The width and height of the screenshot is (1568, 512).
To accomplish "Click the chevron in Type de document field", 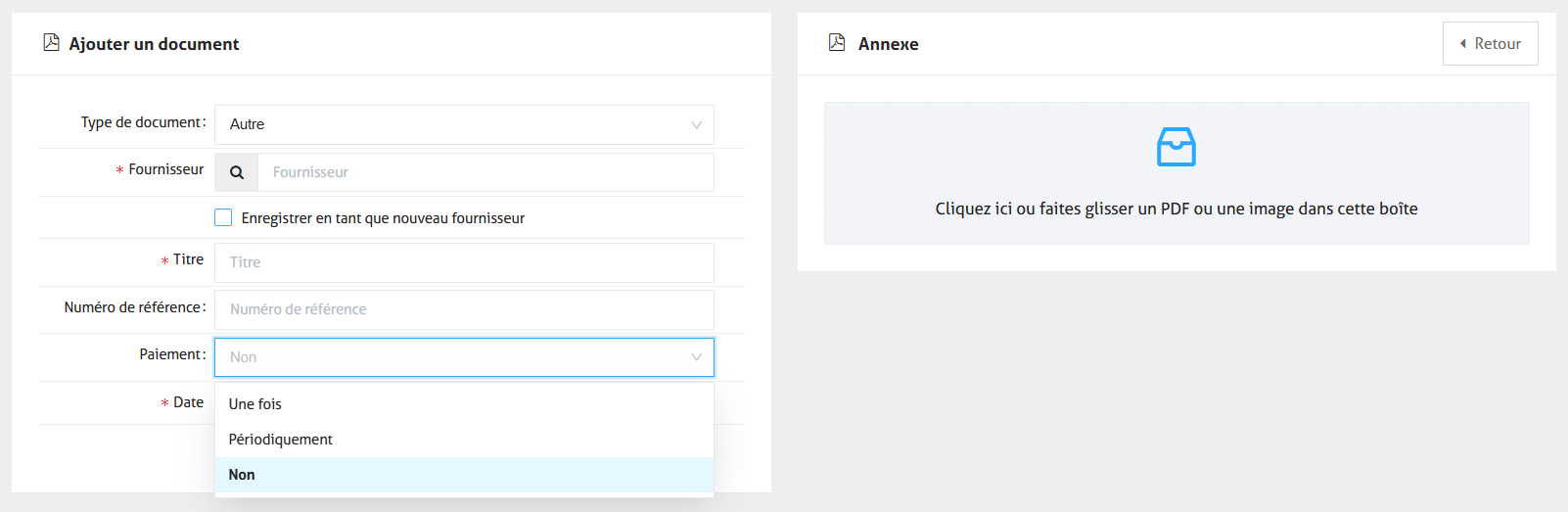I will 696,125.
